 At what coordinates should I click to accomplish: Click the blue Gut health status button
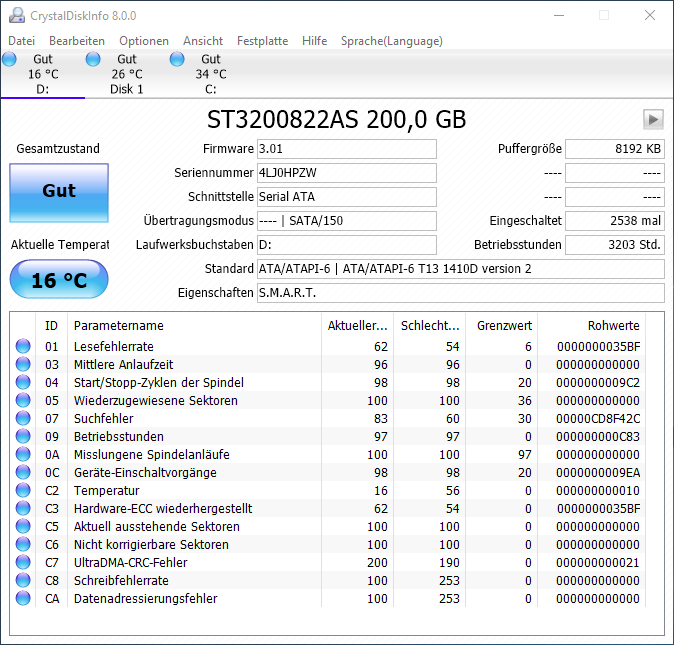point(59,193)
